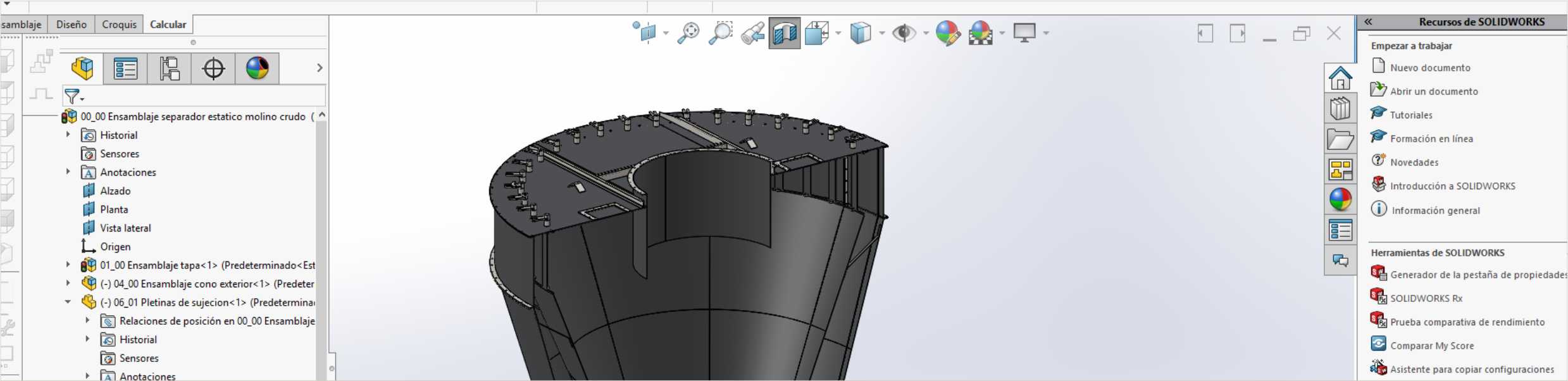
Task: Click the Nuevo documento link
Action: [x=1429, y=68]
